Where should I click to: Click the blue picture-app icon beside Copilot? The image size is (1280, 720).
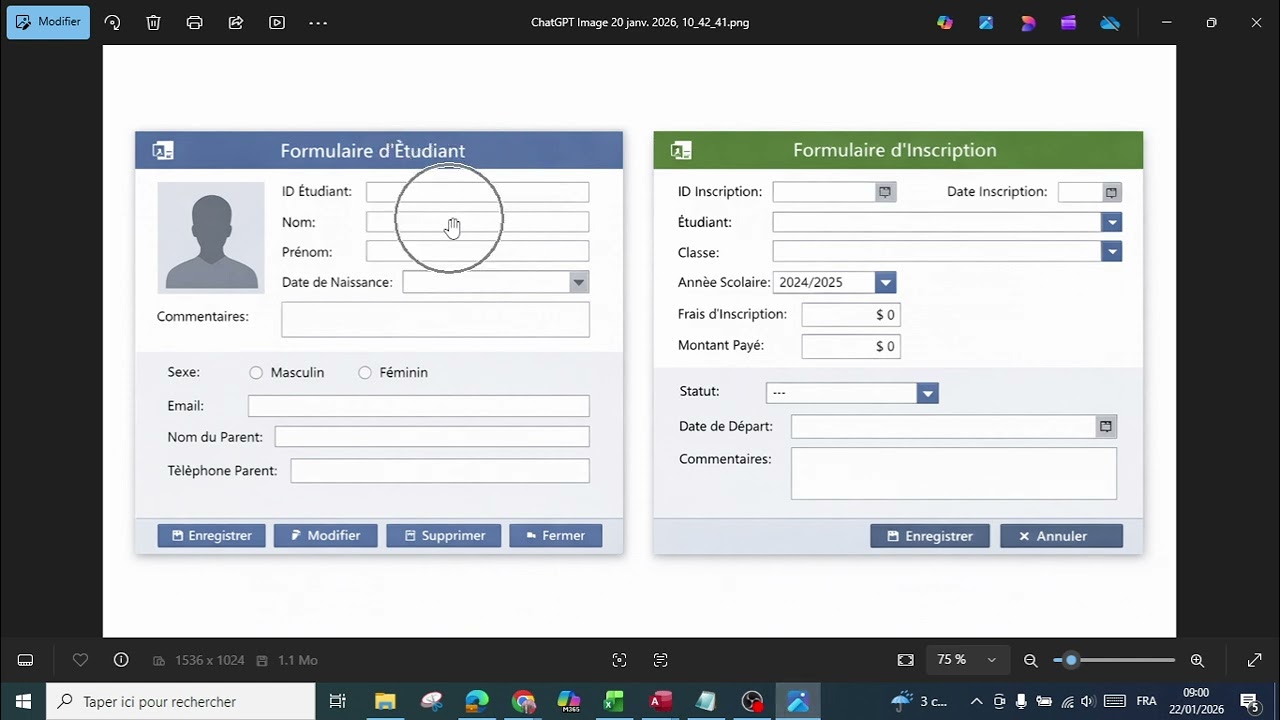click(986, 22)
